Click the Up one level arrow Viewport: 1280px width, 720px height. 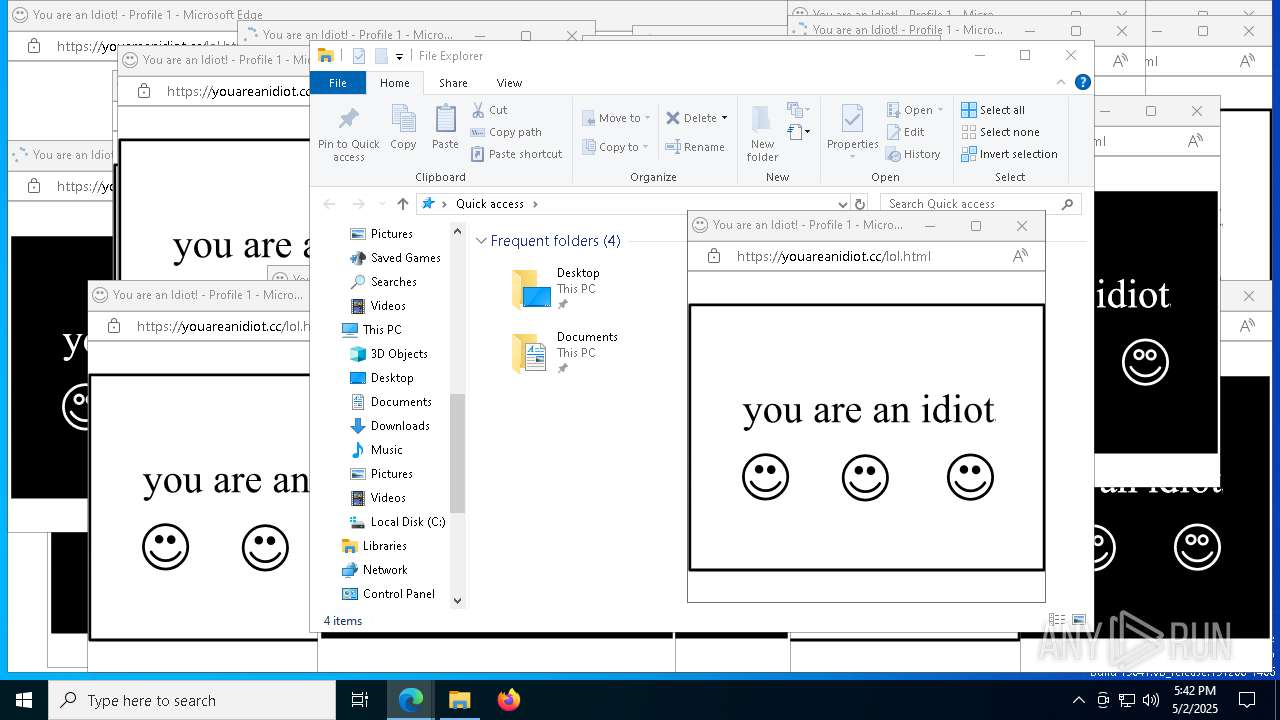[403, 204]
